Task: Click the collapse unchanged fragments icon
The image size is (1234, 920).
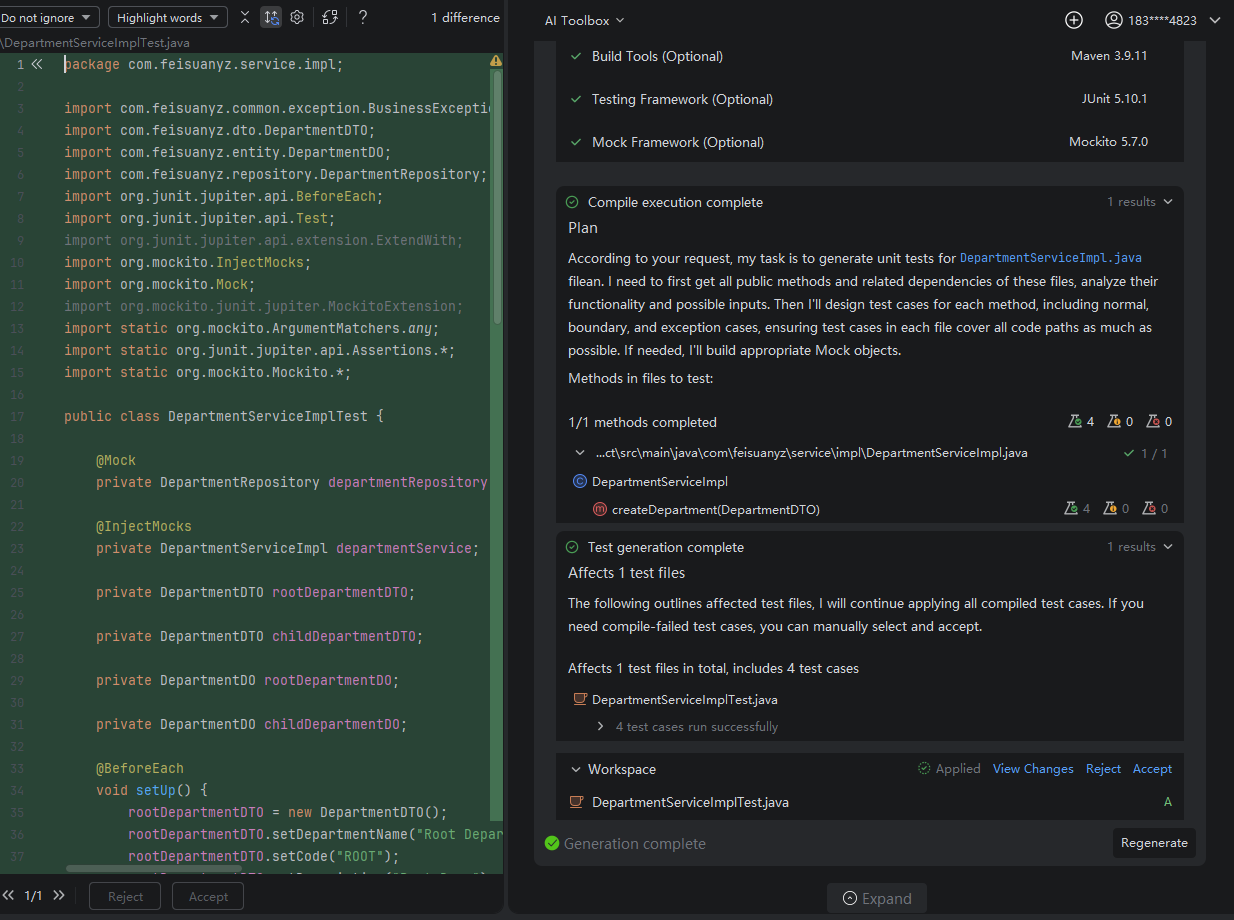Action: (245, 17)
